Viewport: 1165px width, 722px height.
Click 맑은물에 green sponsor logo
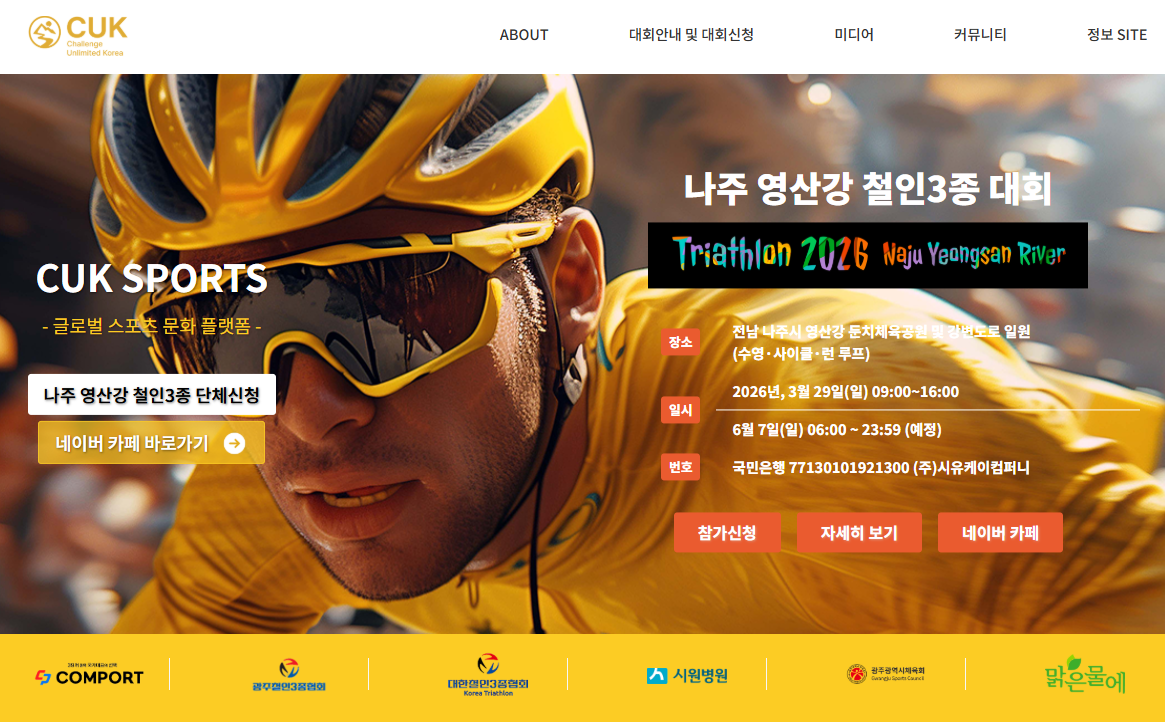(1085, 674)
